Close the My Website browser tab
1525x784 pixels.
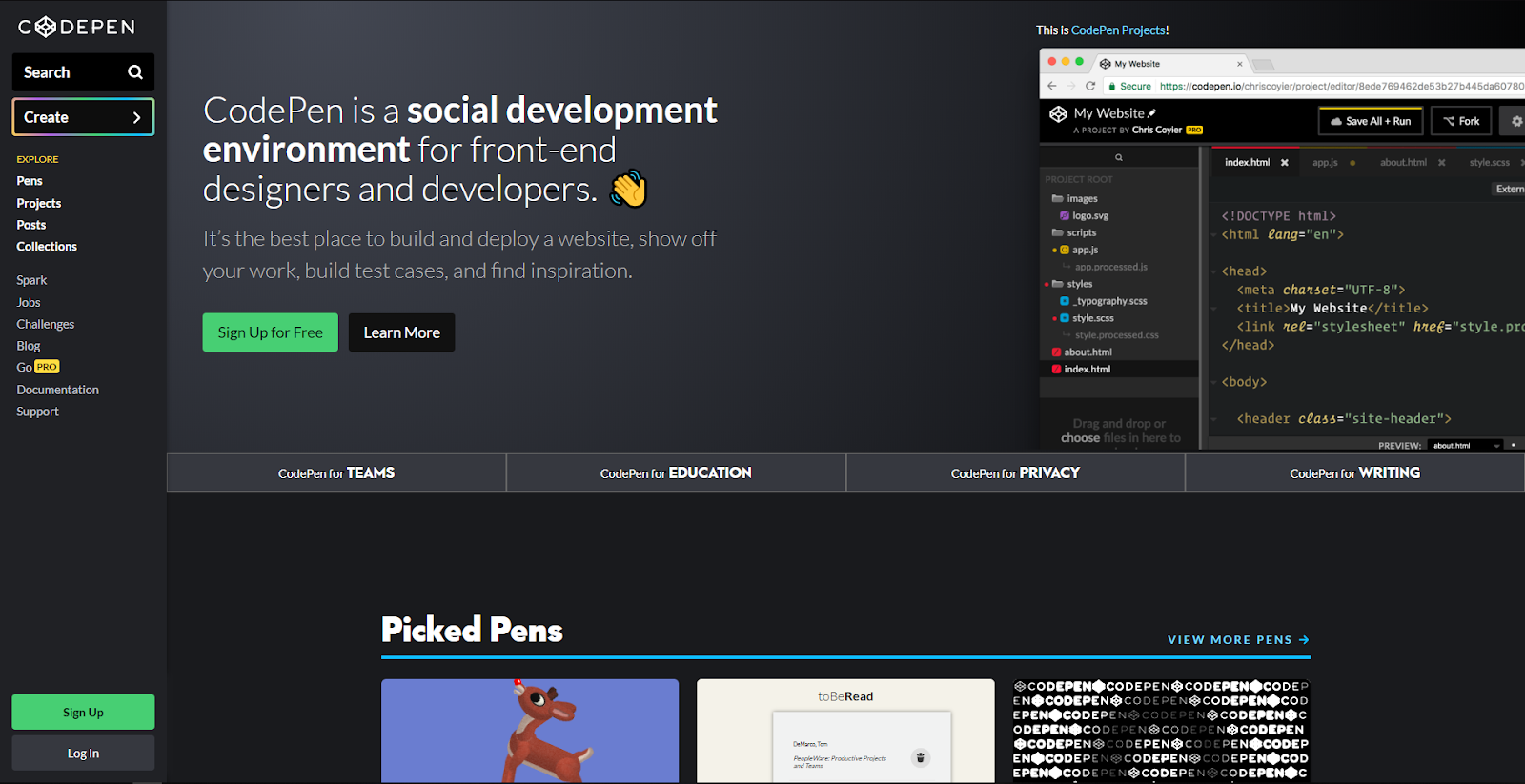pos(1240,64)
